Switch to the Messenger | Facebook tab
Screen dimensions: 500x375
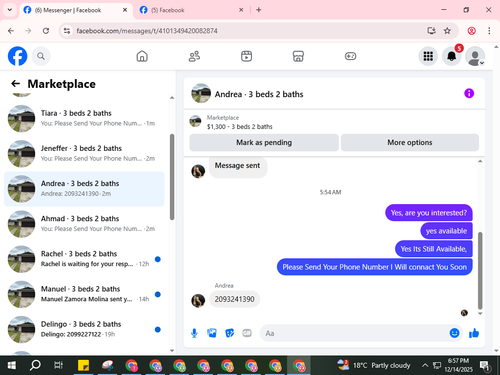click(x=76, y=10)
